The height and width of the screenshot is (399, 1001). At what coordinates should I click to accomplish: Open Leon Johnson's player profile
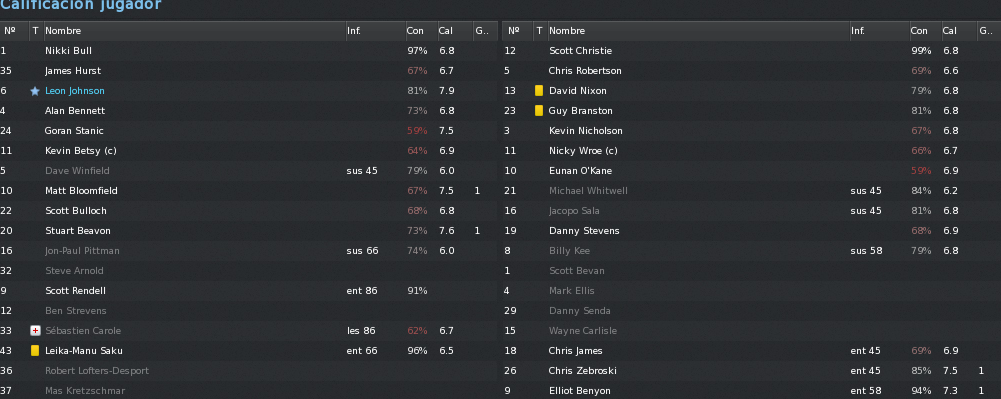coord(75,91)
